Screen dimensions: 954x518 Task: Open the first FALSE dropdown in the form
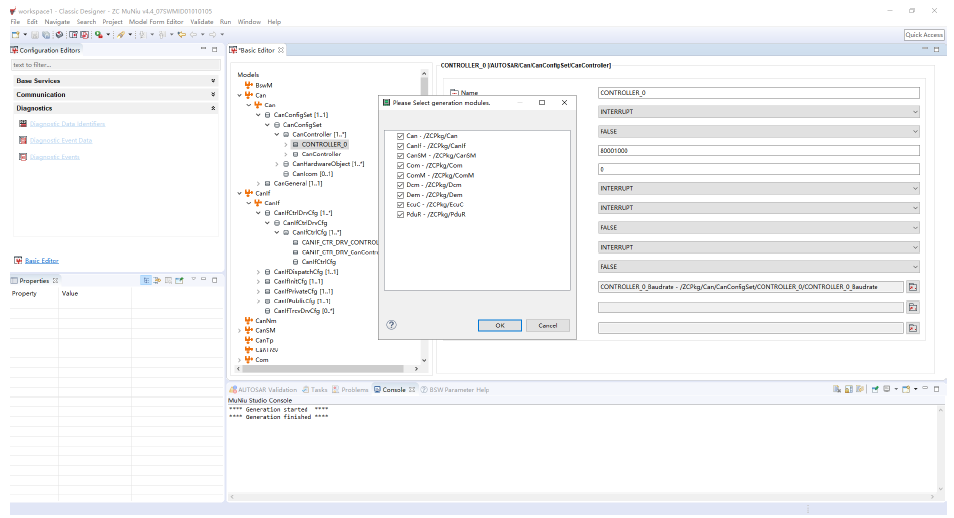click(759, 131)
